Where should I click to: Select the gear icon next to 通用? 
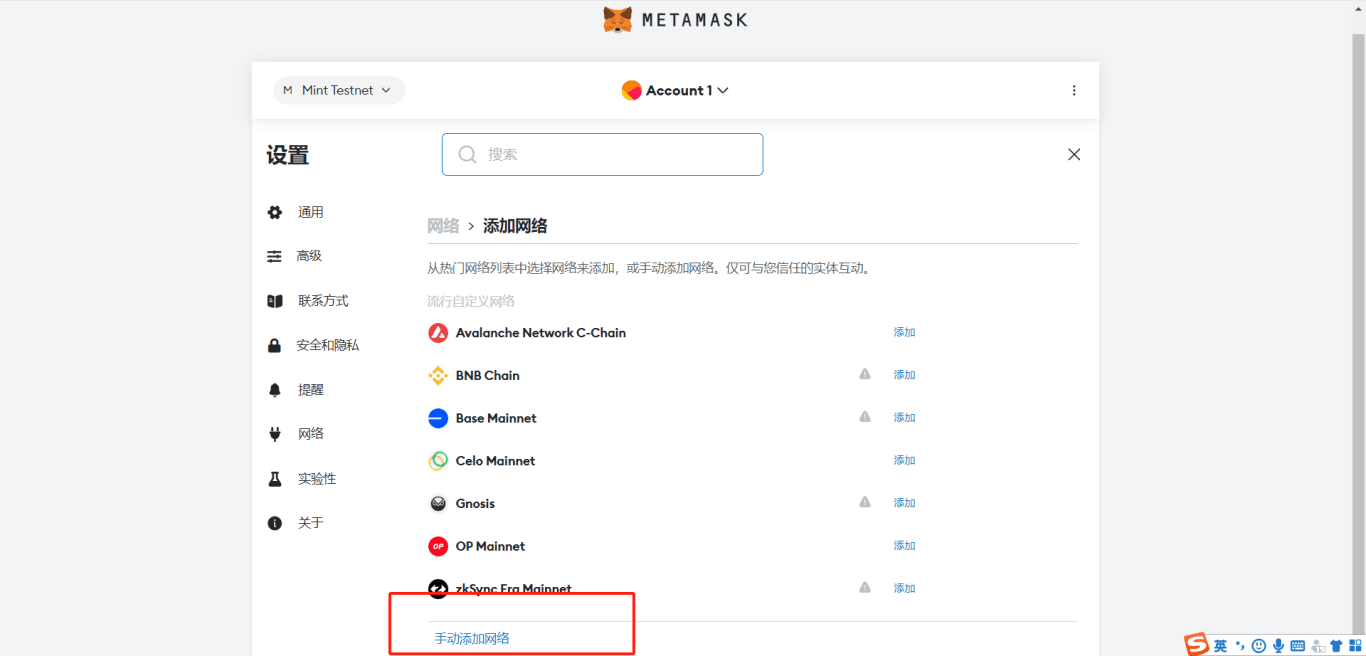[x=274, y=212]
